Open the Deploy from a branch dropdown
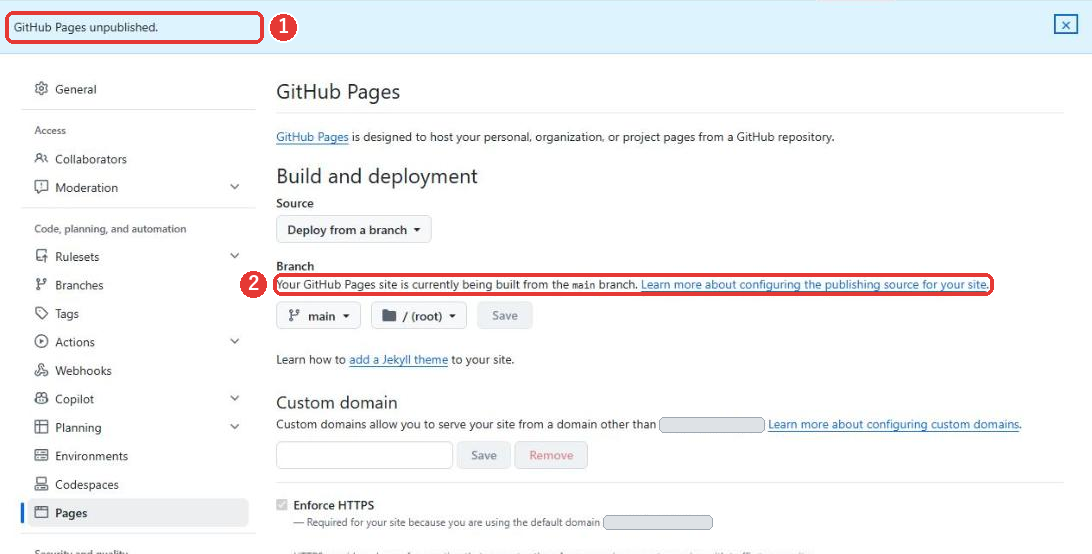Screen dimensions: 1092x554 coord(354,229)
